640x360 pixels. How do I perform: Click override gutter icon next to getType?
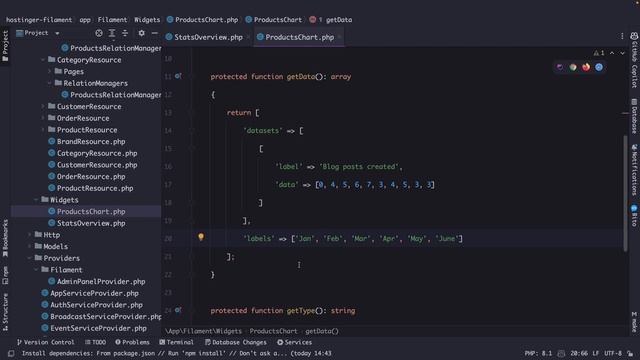pyautogui.click(x=178, y=310)
